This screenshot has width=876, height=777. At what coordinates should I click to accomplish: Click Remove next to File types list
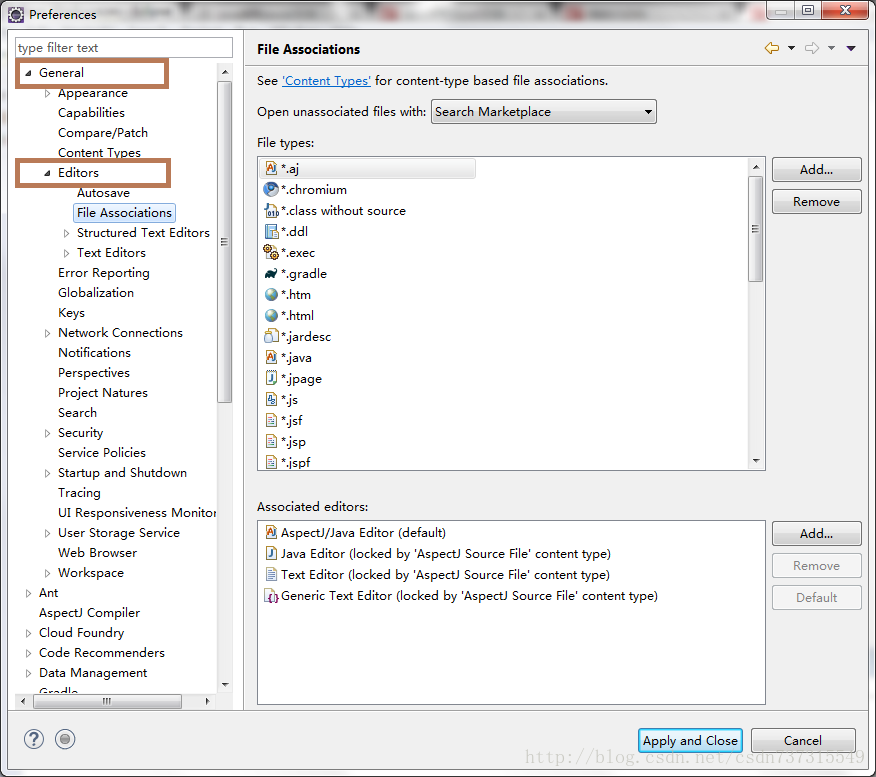pos(816,202)
